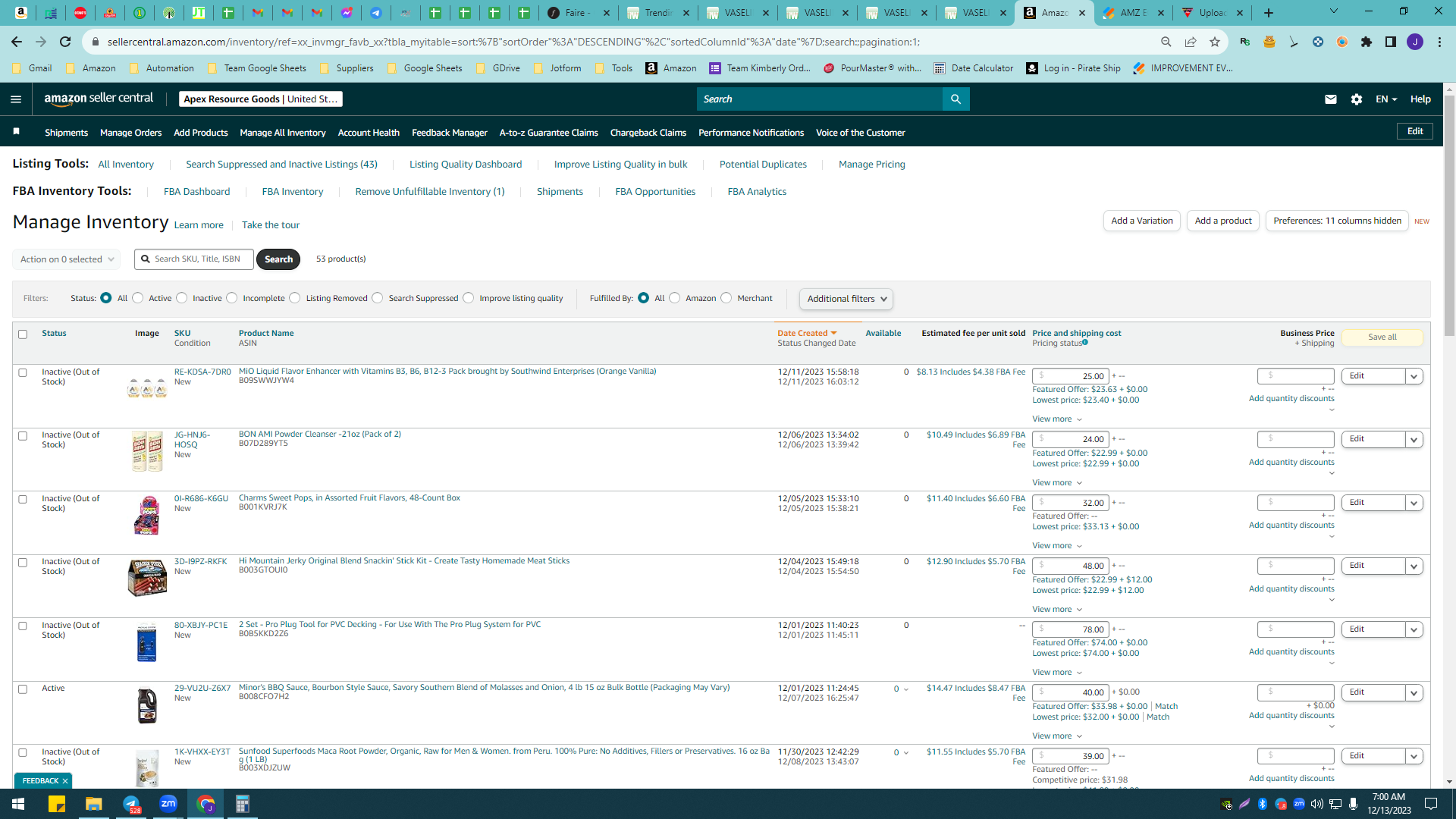Image resolution: width=1456 pixels, height=819 pixels.
Task: Select the Inactive status radio filter
Action: tap(182, 298)
